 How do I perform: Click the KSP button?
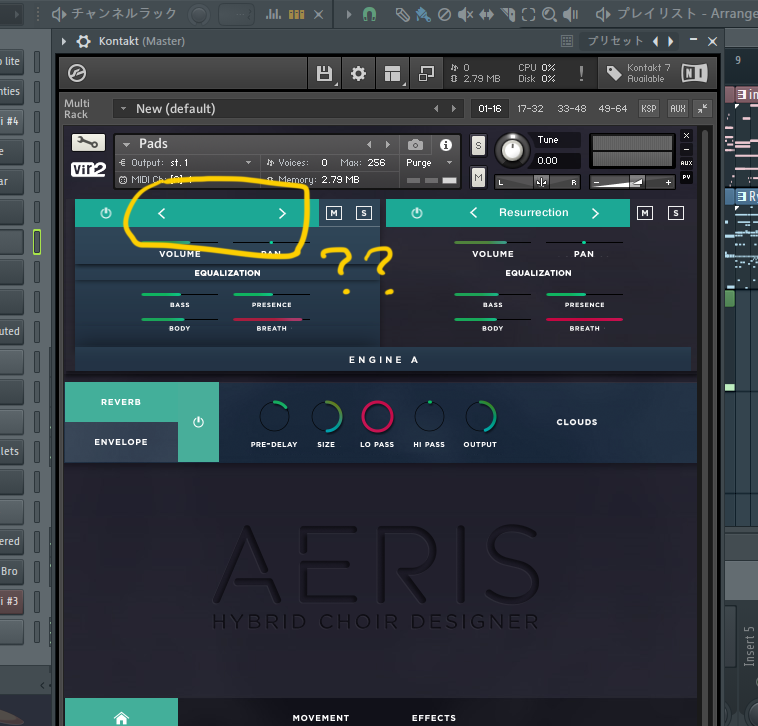(x=648, y=109)
